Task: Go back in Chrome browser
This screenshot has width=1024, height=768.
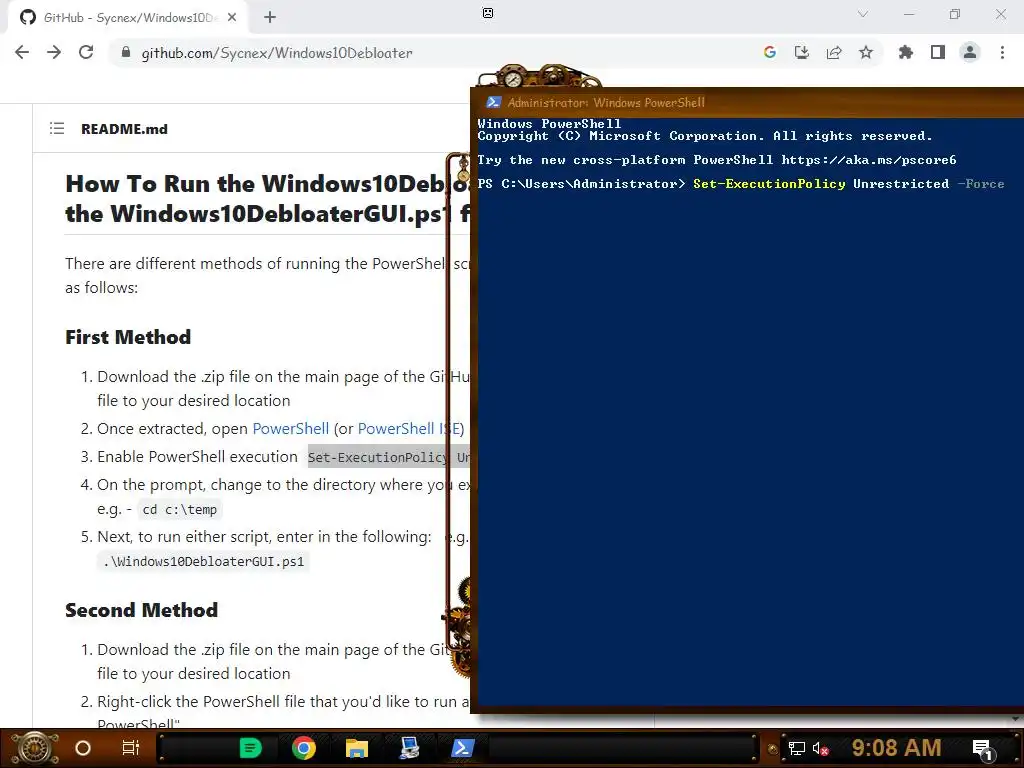Action: [22, 52]
